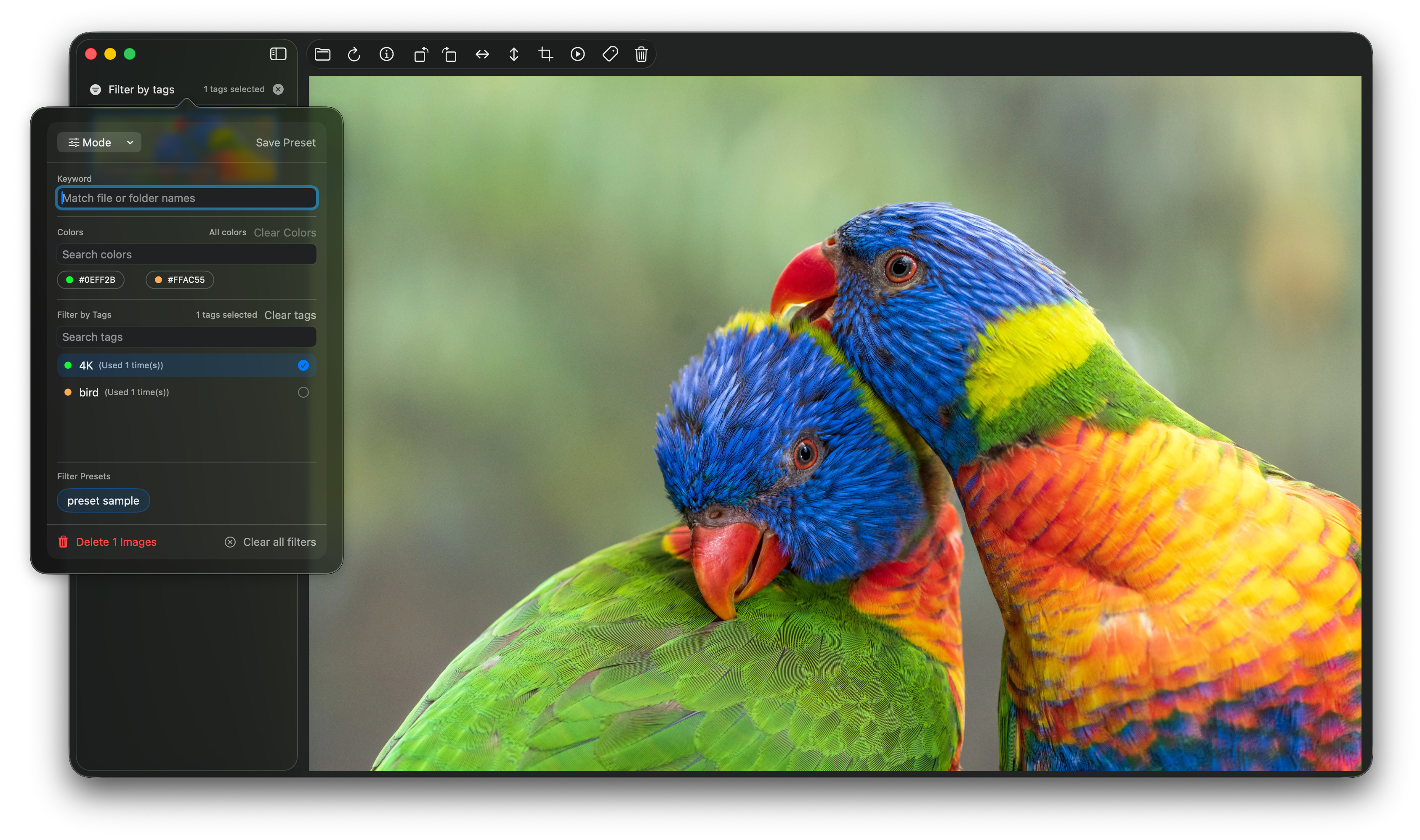Image resolution: width=1420 pixels, height=840 pixels.
Task: Select the crop tool
Action: point(545,54)
